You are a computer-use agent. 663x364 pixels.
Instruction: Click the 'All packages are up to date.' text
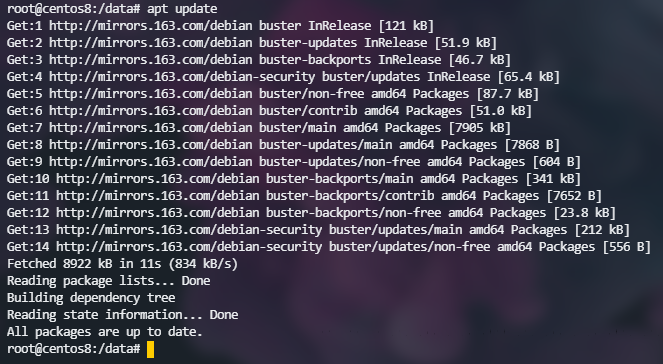105,332
